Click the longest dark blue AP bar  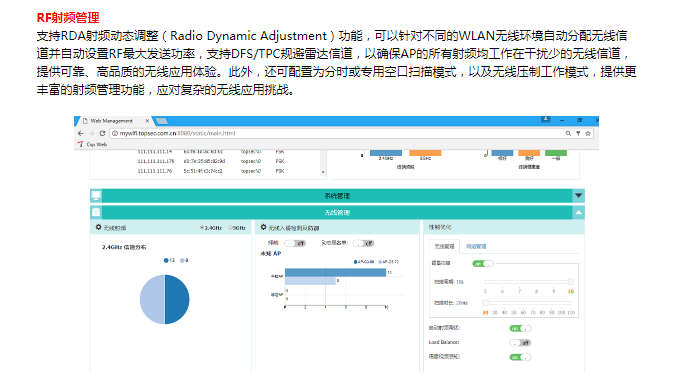point(335,273)
